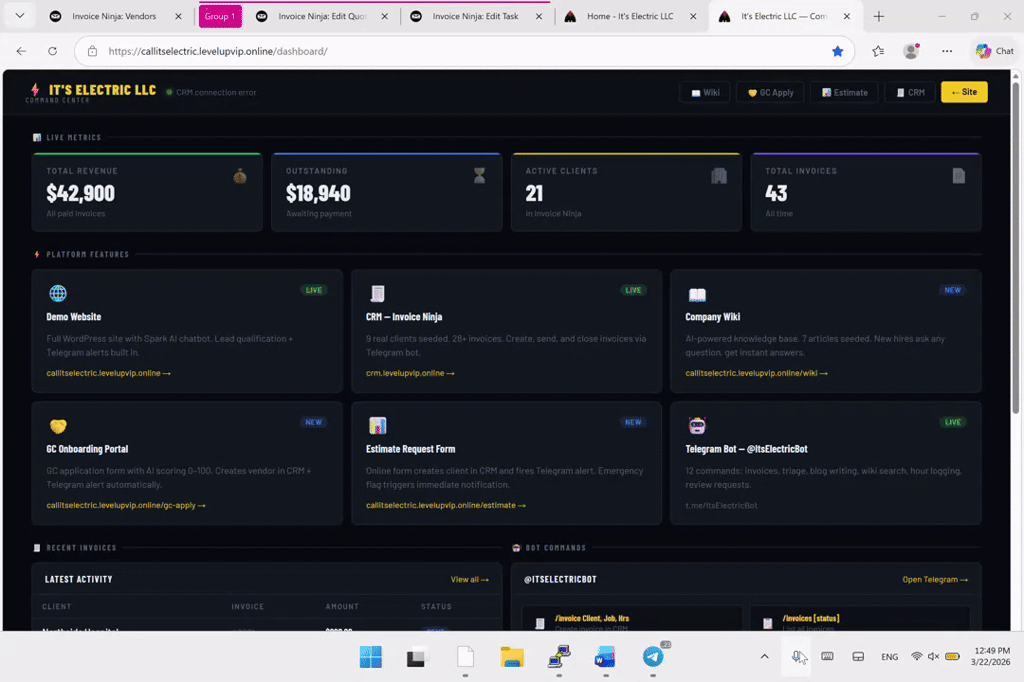This screenshot has width=1024, height=682.
Task: Open the crm.levelupvip.online link
Action: click(410, 373)
